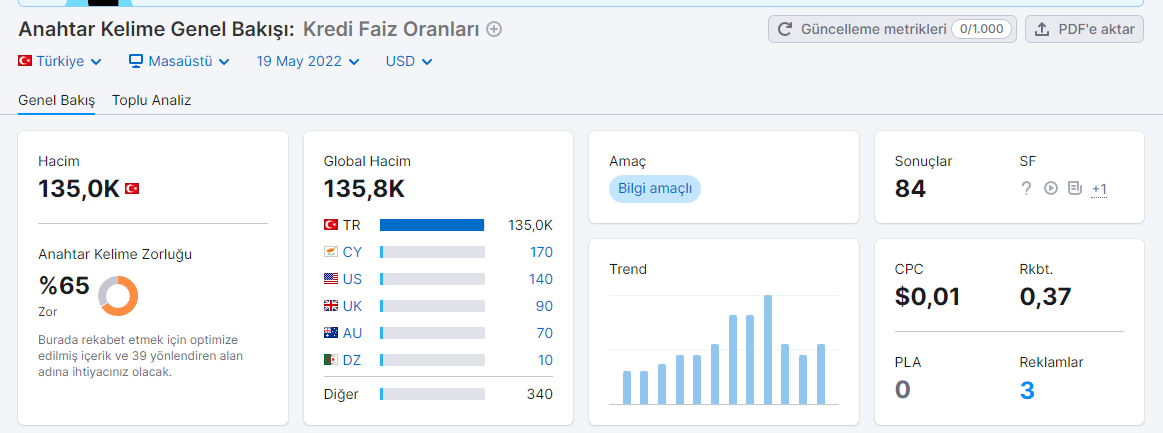The width and height of the screenshot is (1163, 433).
Task: Open the DZ country link
Action: tap(352, 360)
